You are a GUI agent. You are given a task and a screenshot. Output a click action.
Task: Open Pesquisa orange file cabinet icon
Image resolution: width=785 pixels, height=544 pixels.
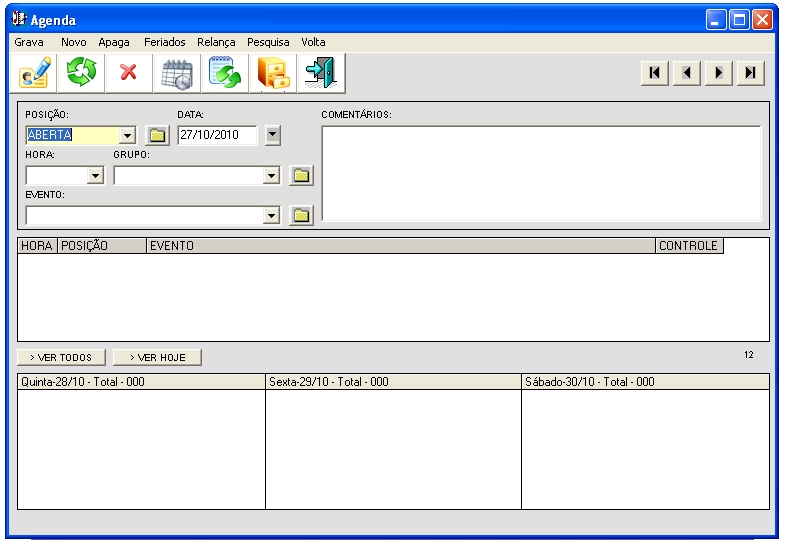[273, 73]
